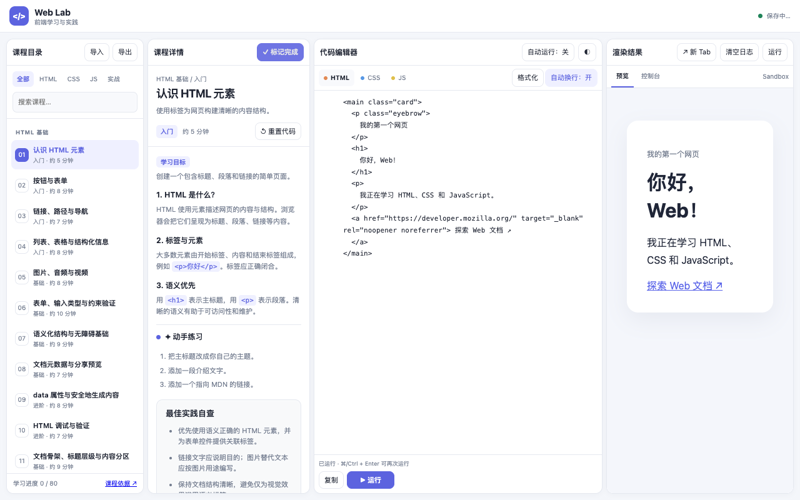Open lesson 文档骨架、标题层级与内容分区
The width and height of the screenshot is (800, 500).
tap(75, 461)
